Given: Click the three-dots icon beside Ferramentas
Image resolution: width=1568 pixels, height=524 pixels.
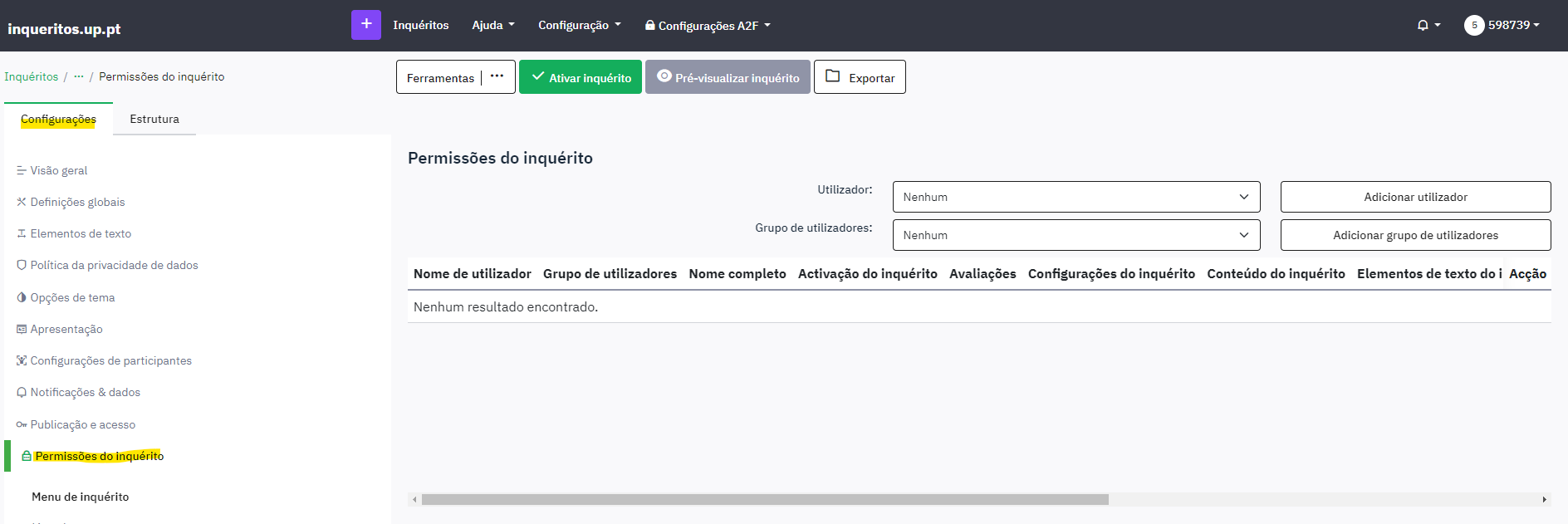Looking at the screenshot, I should coord(497,76).
